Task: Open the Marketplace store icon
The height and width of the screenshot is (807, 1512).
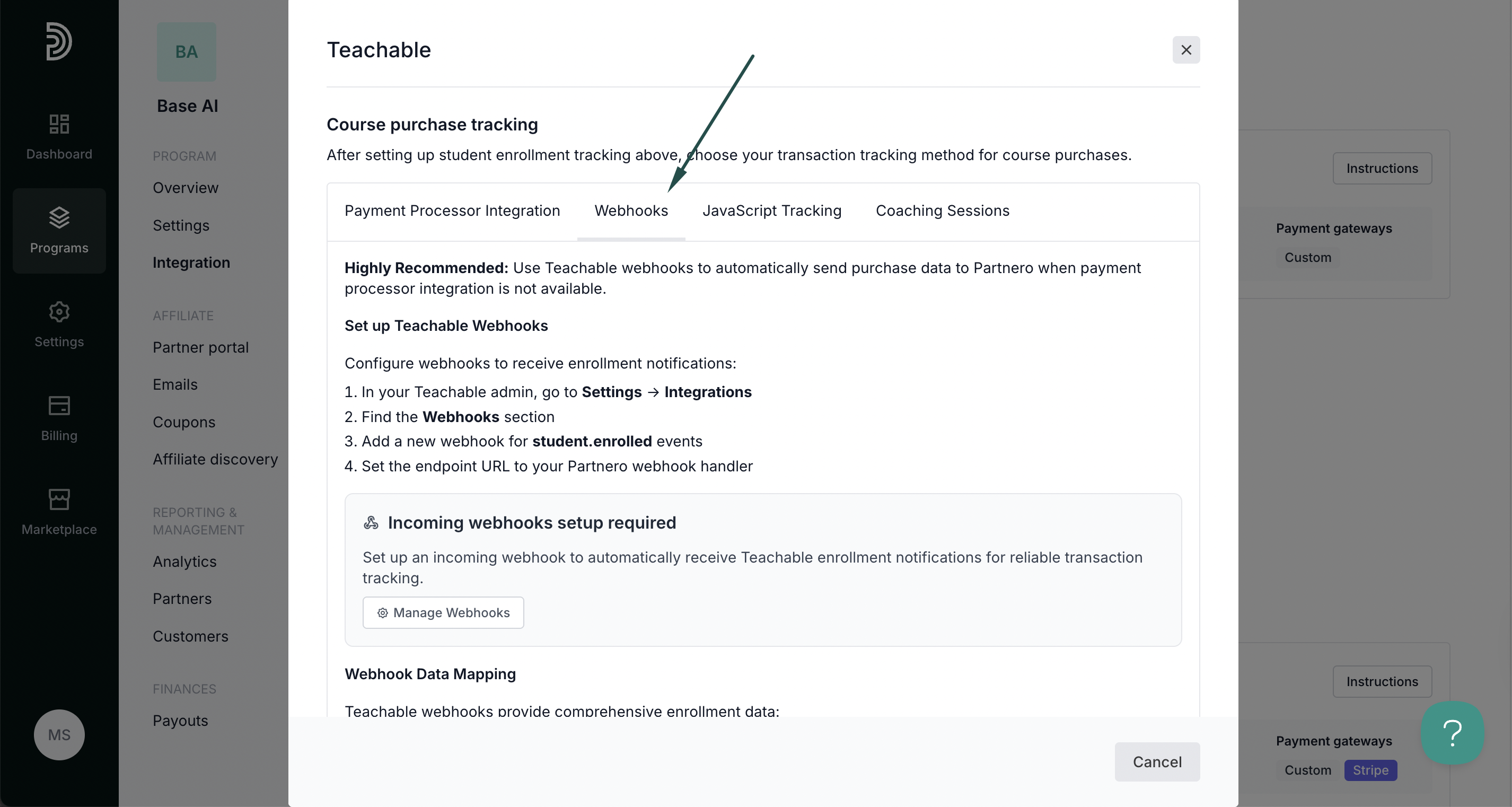Action: [x=59, y=499]
